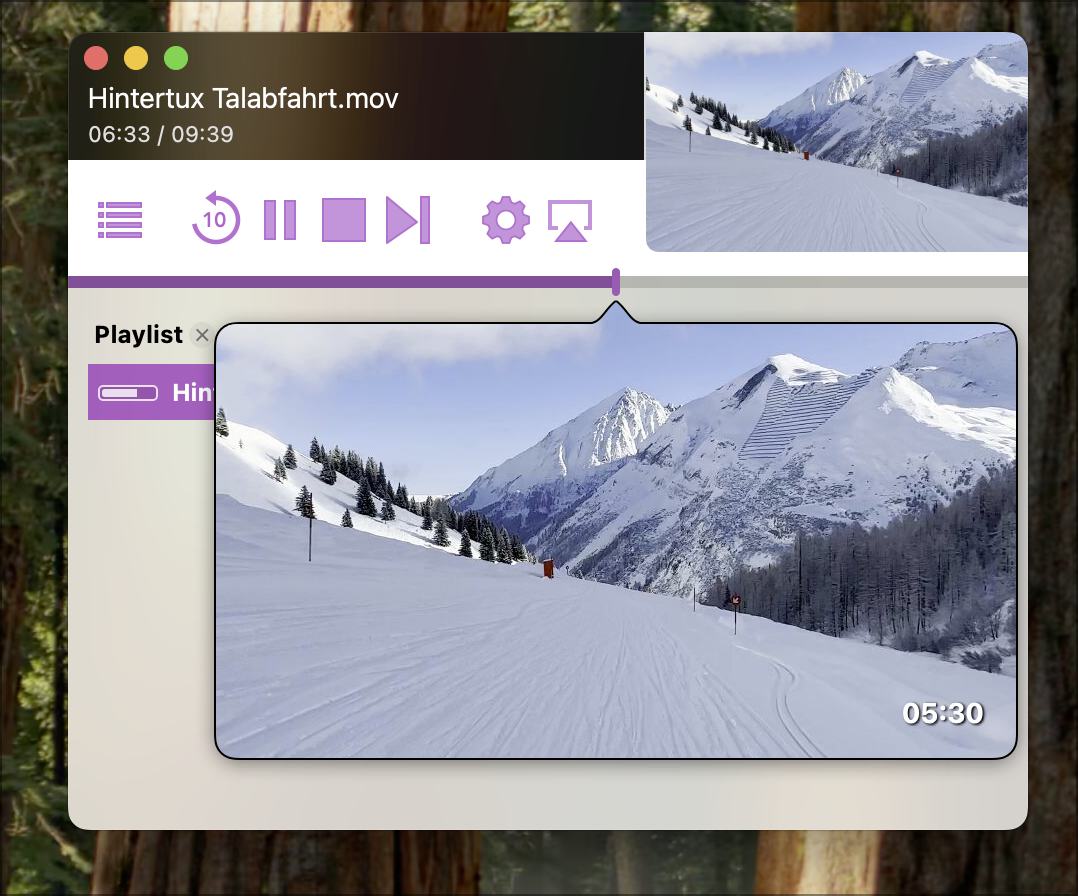Click the Playlist header label
The height and width of the screenshot is (896, 1078).
138,335
